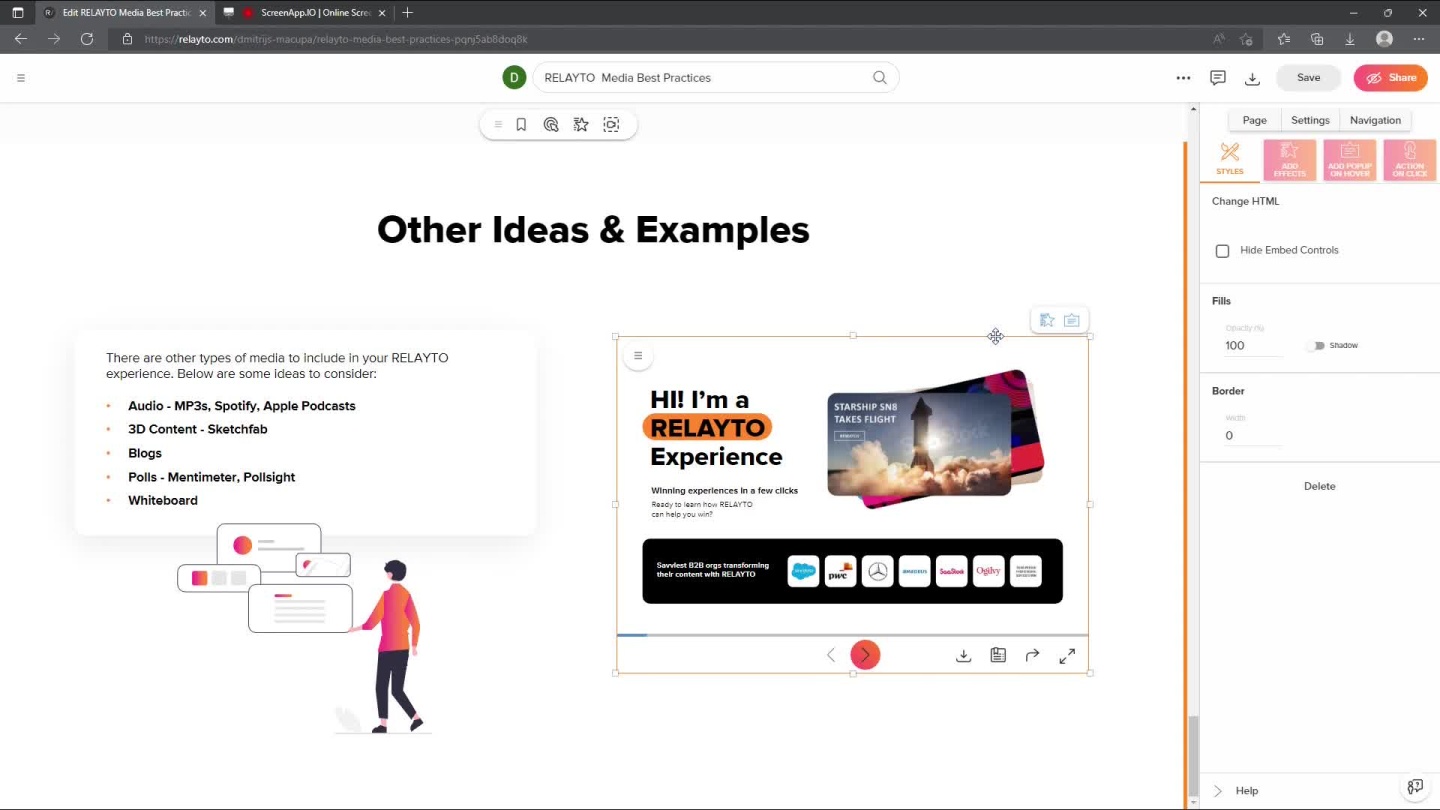Click the Share button
1440x810 pixels.
[x=1390, y=78]
